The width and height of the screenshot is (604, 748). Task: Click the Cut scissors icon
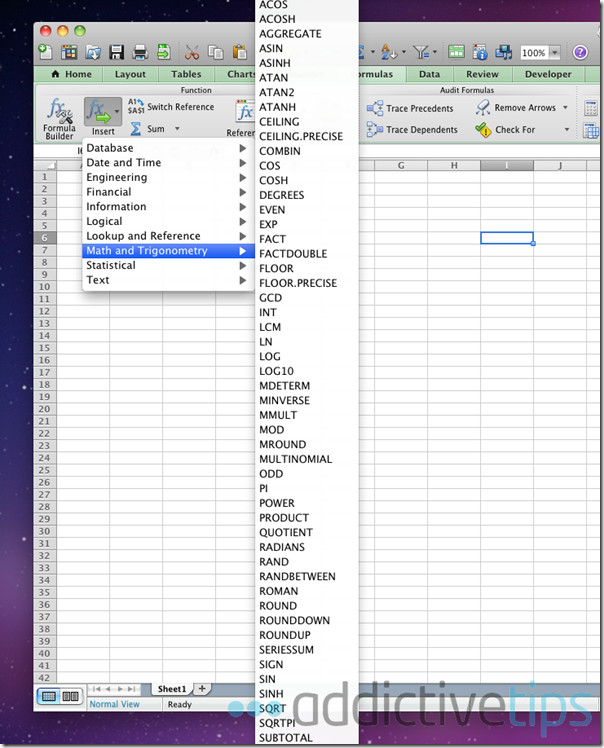coord(192,52)
